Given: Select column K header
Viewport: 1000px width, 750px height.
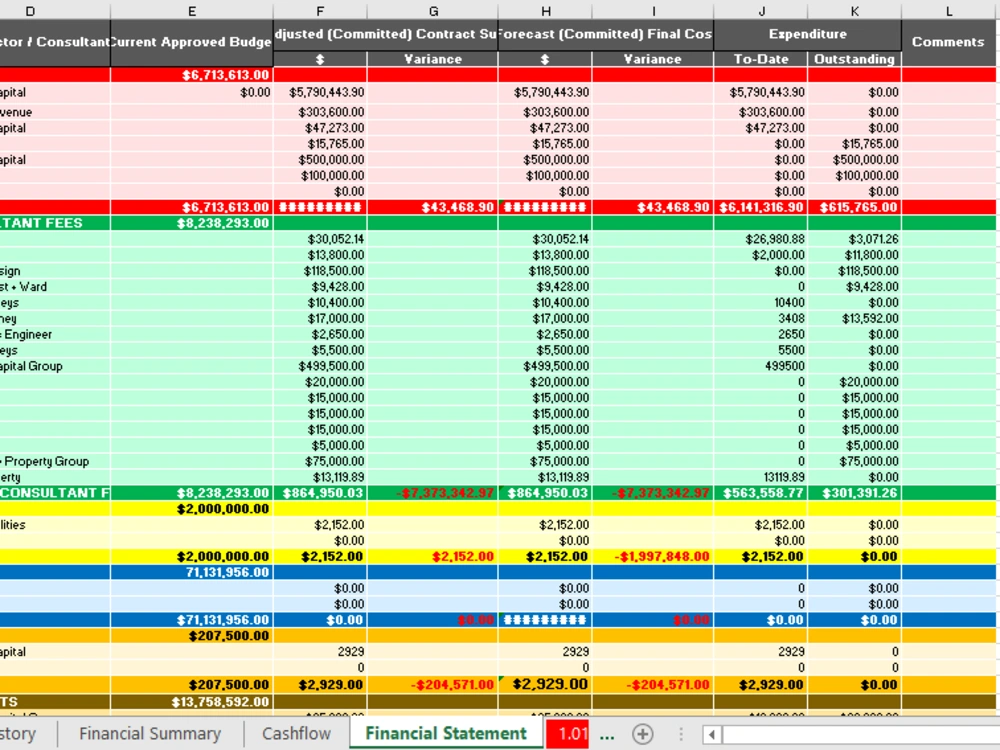Looking at the screenshot, I should point(855,11).
